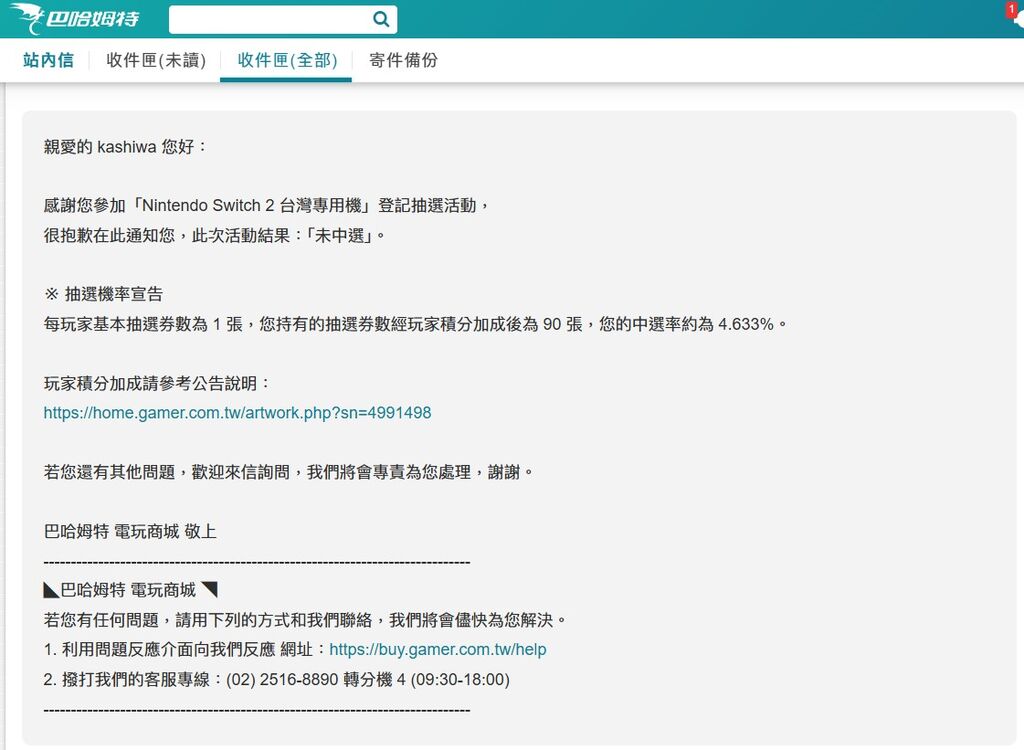
Task: Click the ※ 抽選機率宣告 heading
Action: pyautogui.click(x=103, y=294)
